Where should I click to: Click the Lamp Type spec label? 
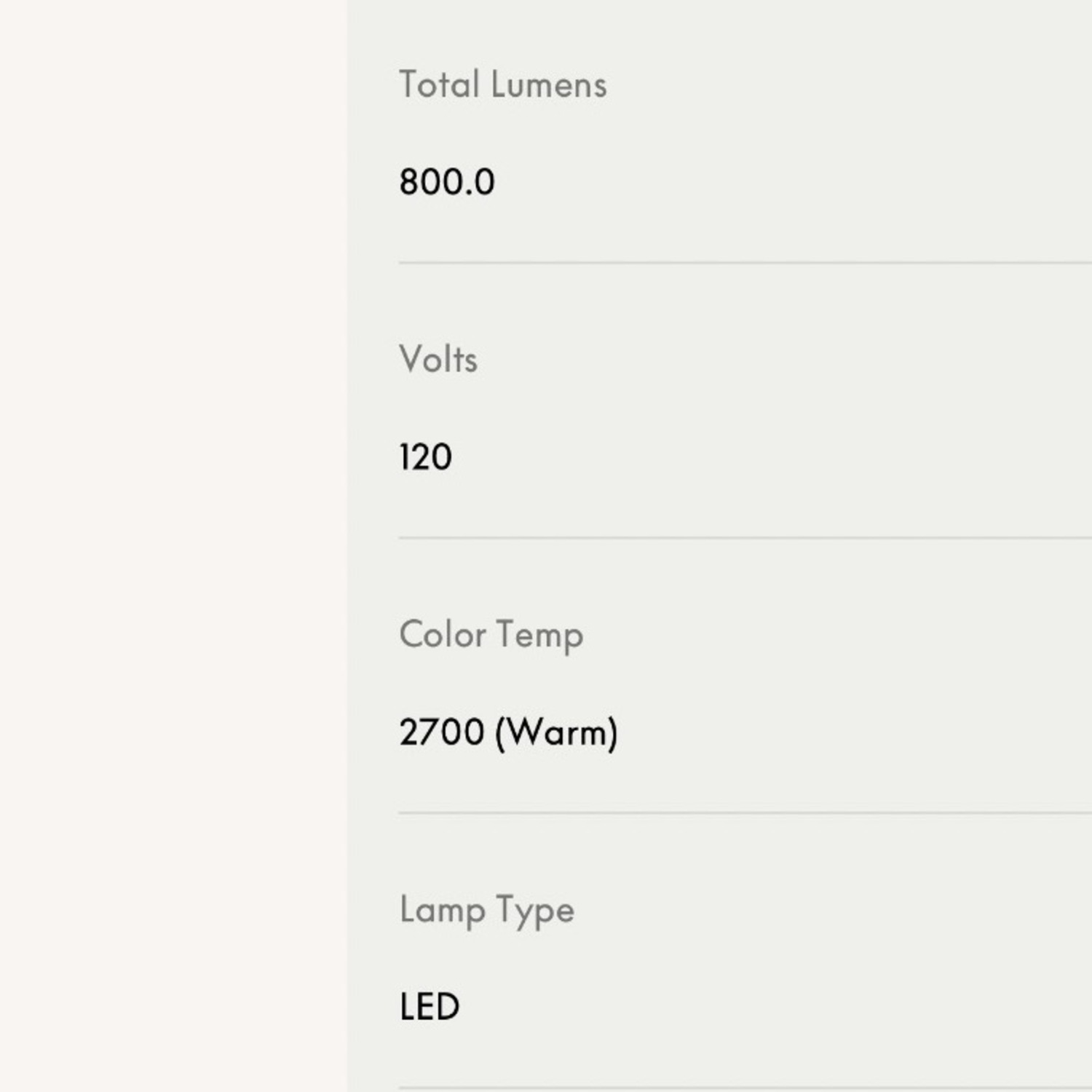[487, 911]
